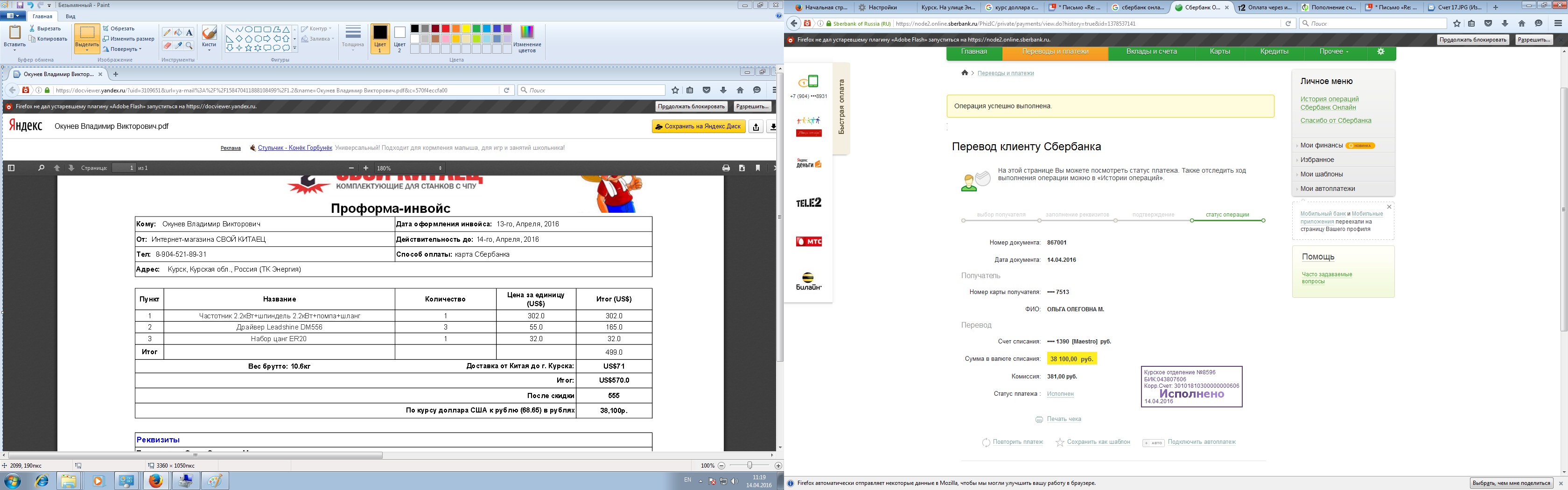
Task: Open Sberbank settings gear in green menu
Action: pos(1380,52)
